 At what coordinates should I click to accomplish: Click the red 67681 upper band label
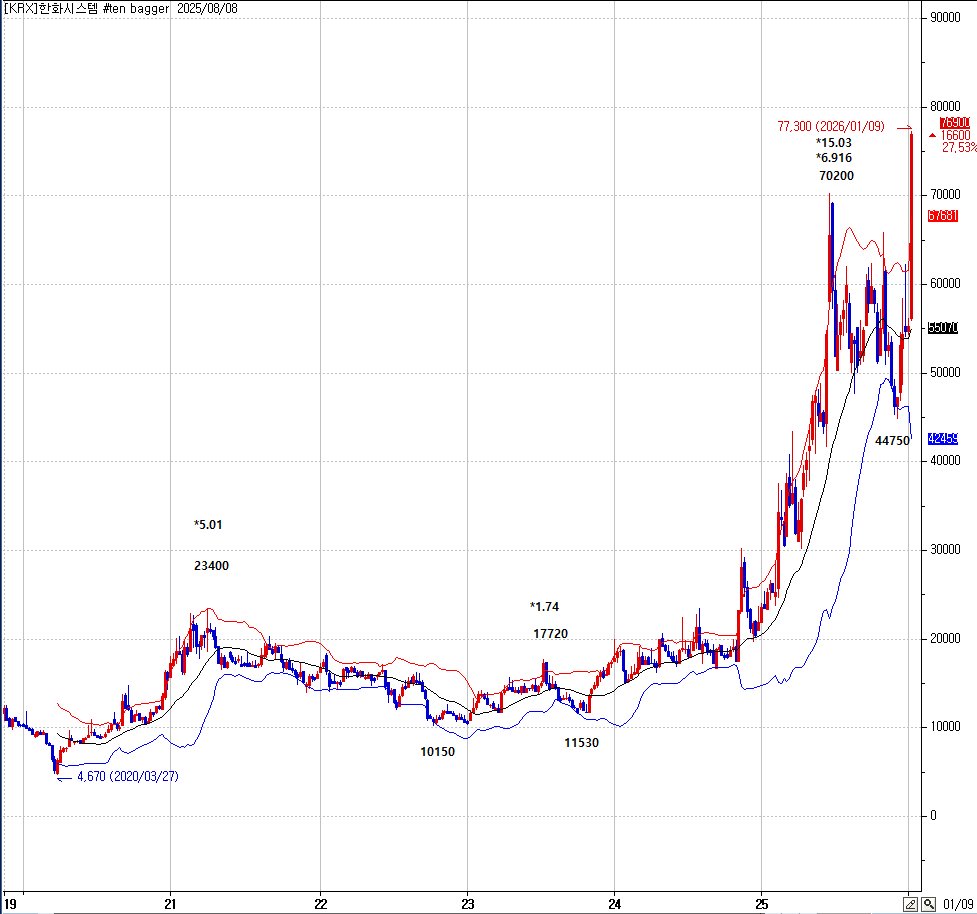pos(943,216)
